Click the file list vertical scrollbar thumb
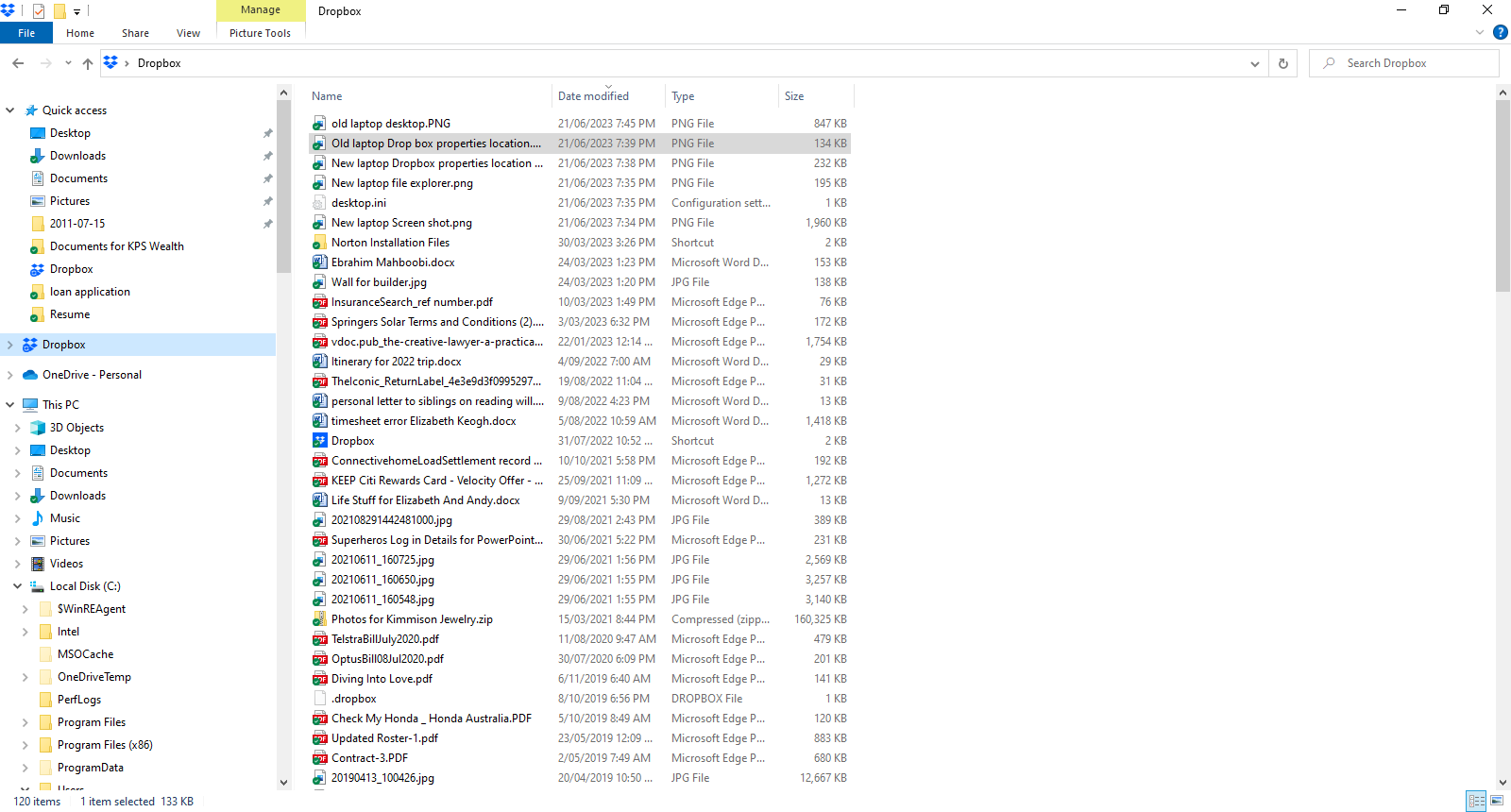This screenshot has width=1511, height=812. [x=1503, y=195]
